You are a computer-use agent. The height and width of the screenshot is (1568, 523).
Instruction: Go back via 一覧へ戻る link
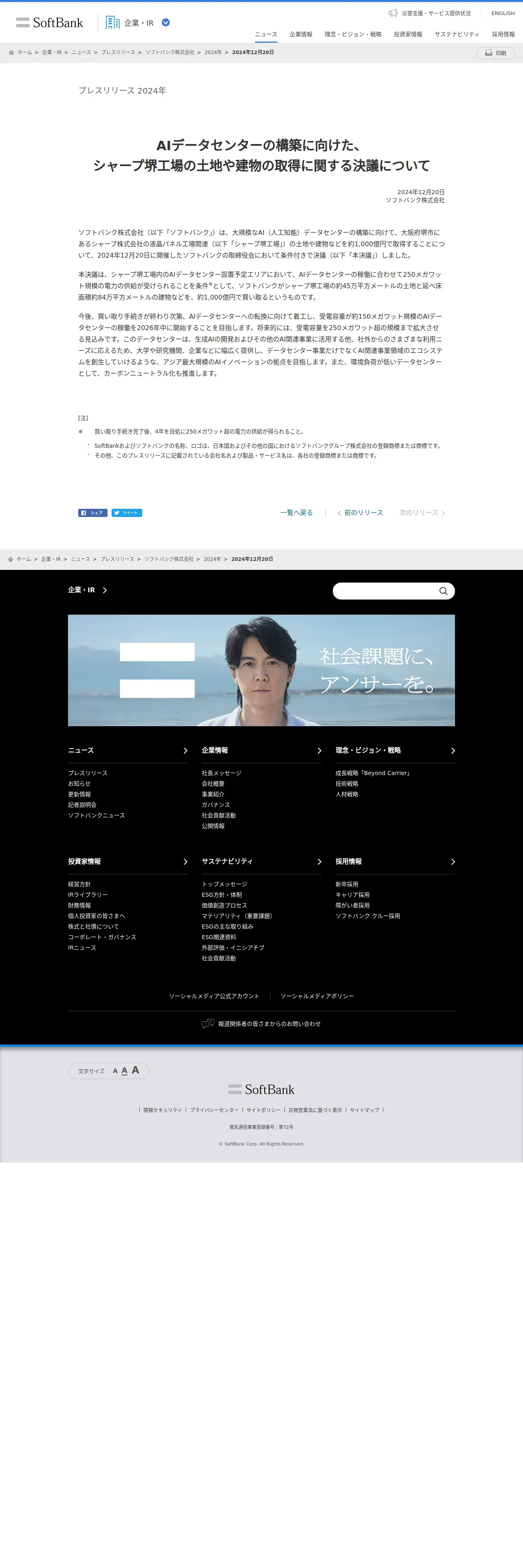[297, 513]
